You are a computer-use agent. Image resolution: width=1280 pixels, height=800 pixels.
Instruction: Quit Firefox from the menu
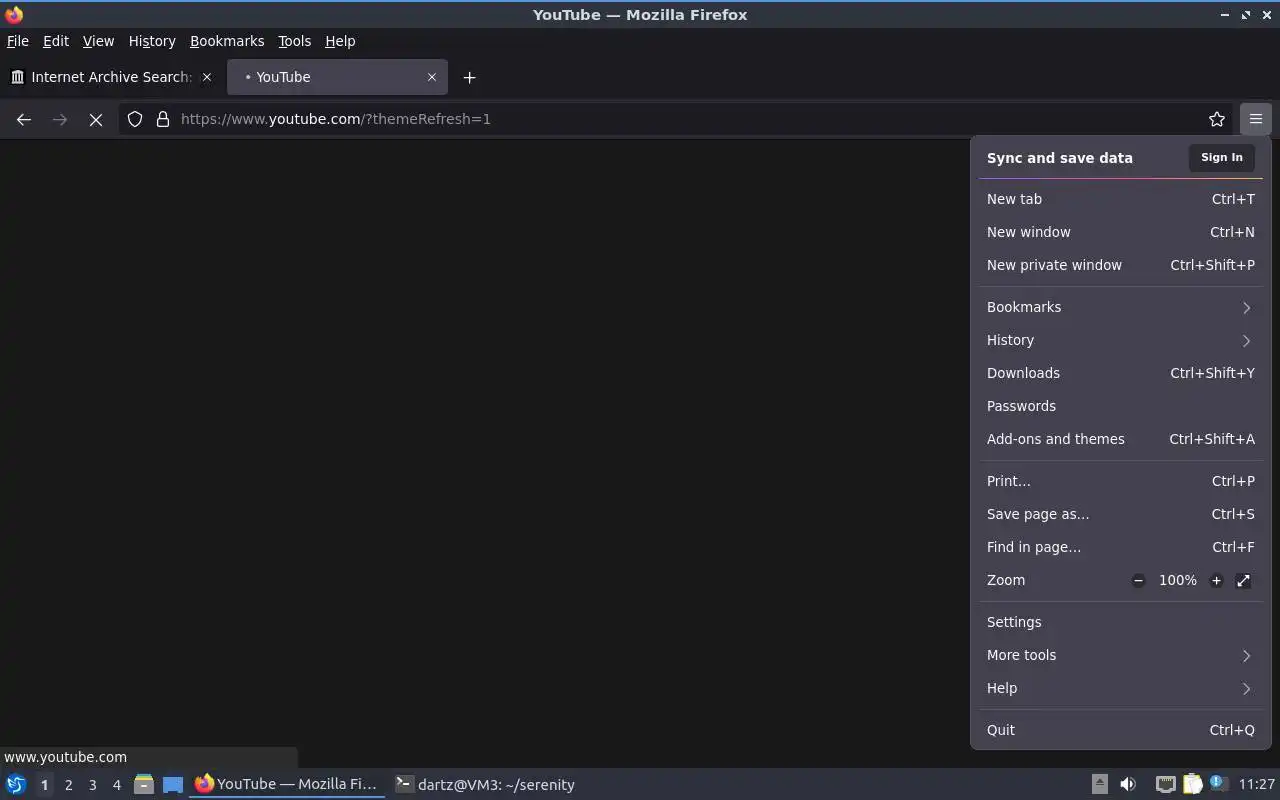(x=1121, y=730)
